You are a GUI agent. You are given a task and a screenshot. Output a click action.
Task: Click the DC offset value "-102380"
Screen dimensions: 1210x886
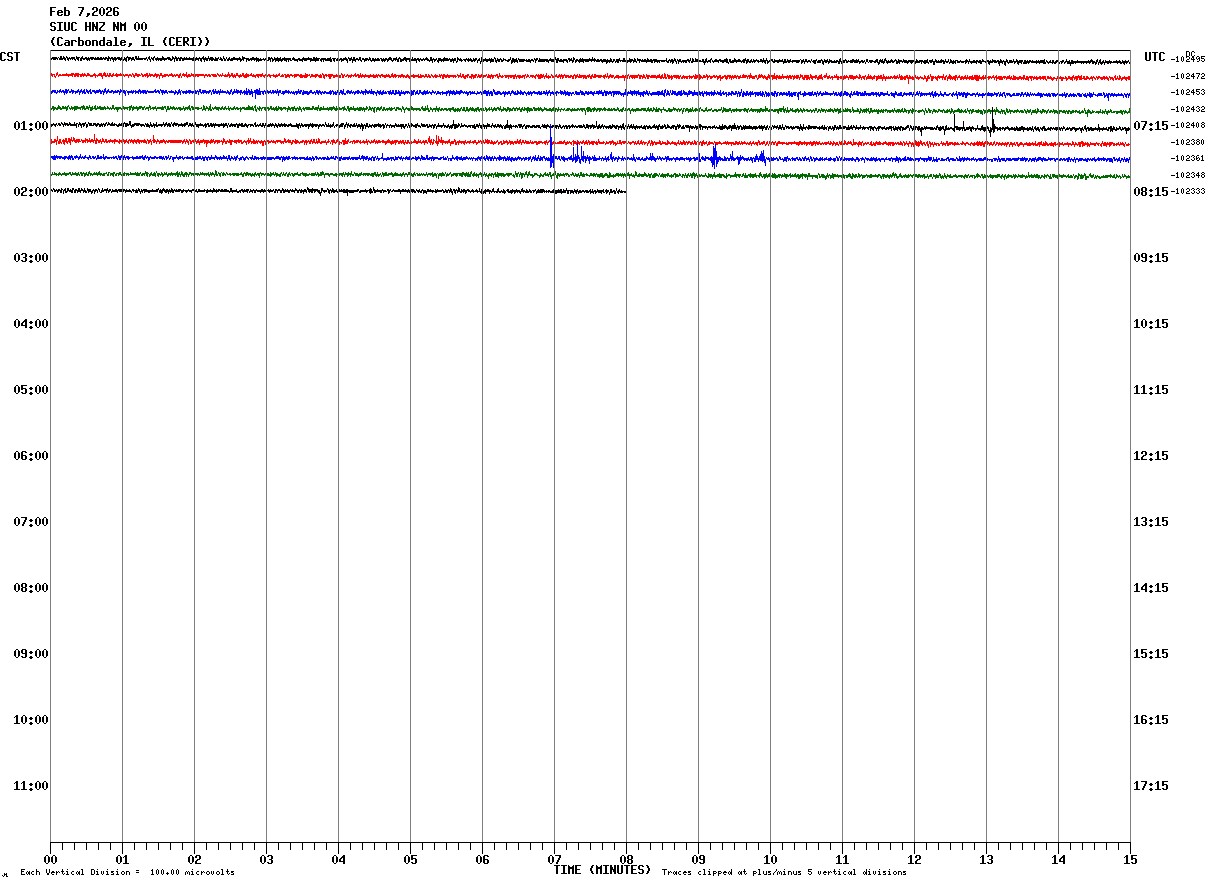[1188, 142]
